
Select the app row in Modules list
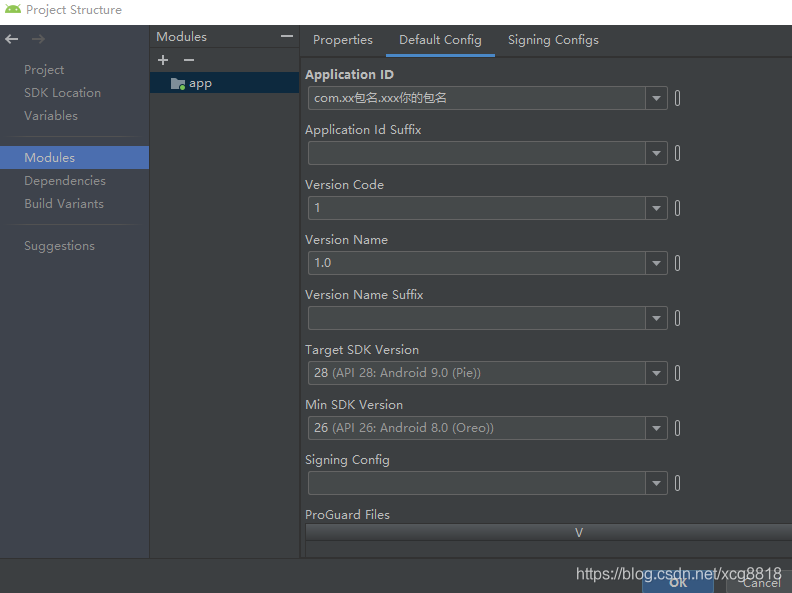point(224,83)
